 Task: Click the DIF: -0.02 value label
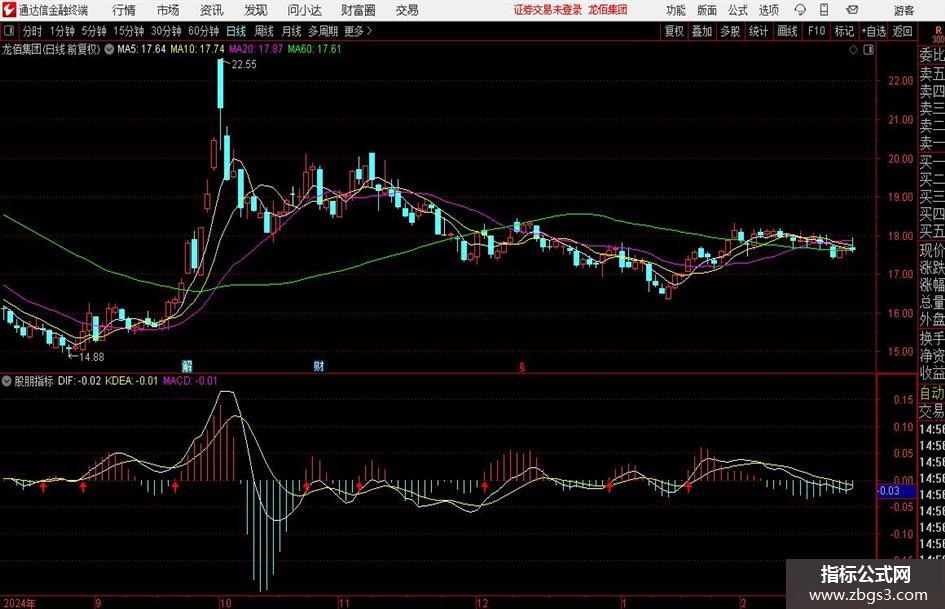tap(80, 380)
